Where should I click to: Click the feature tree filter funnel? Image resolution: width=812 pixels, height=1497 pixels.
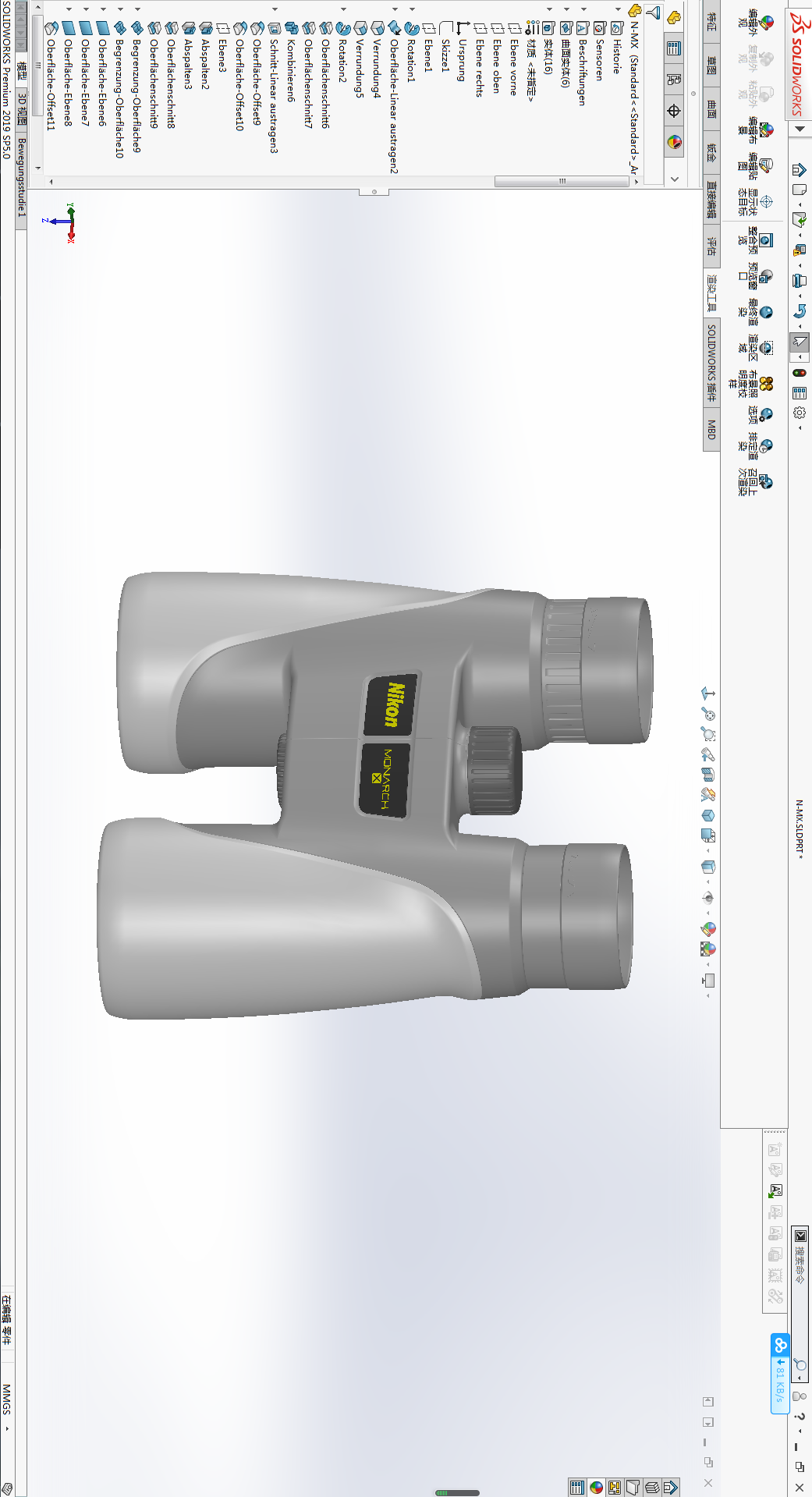[x=654, y=13]
